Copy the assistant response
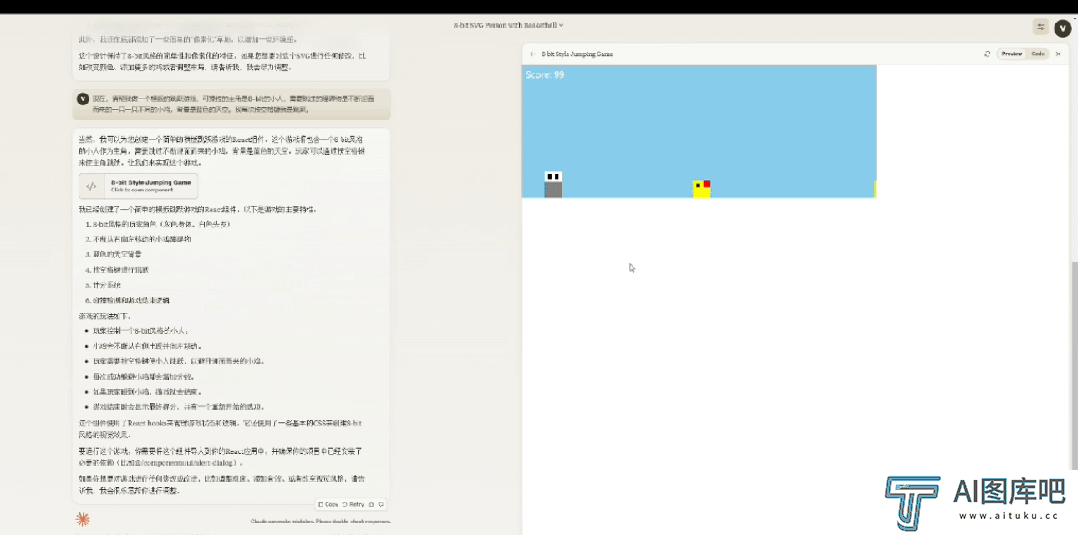The height and width of the screenshot is (535, 1078). pyautogui.click(x=327, y=504)
